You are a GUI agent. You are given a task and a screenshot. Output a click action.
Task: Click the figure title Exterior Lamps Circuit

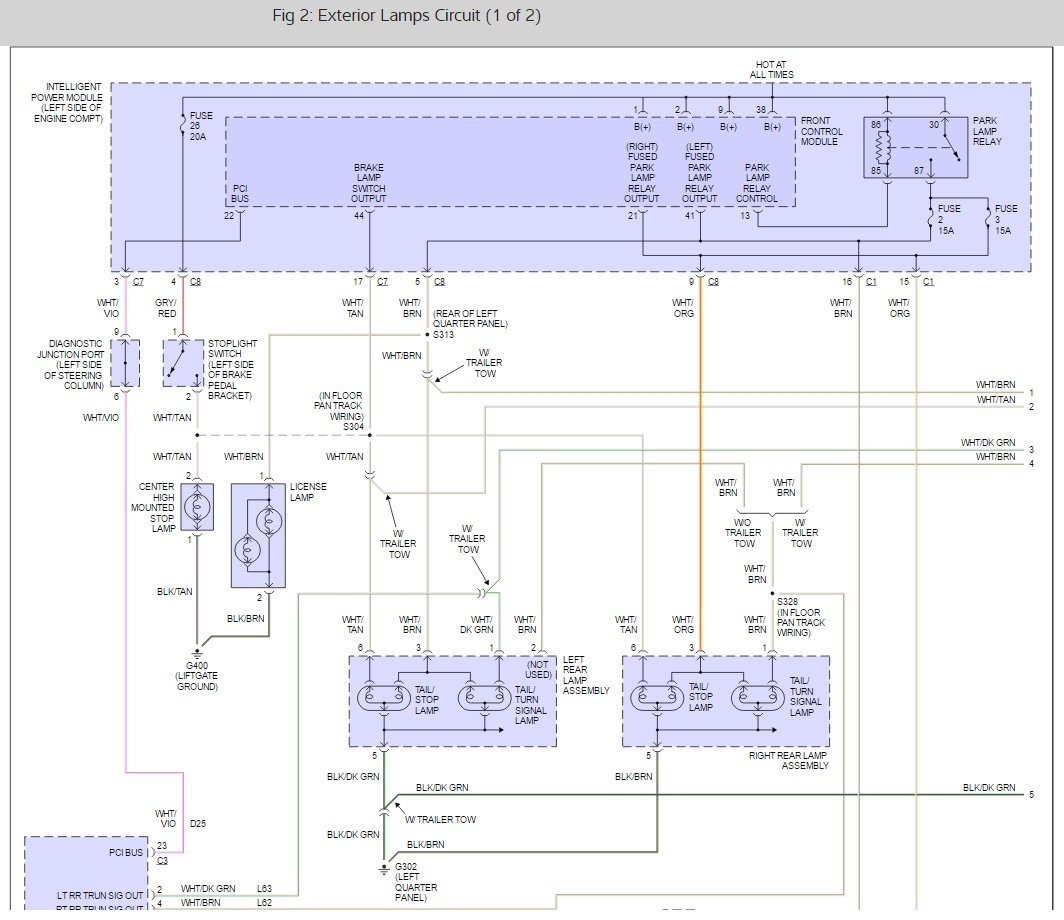click(406, 16)
